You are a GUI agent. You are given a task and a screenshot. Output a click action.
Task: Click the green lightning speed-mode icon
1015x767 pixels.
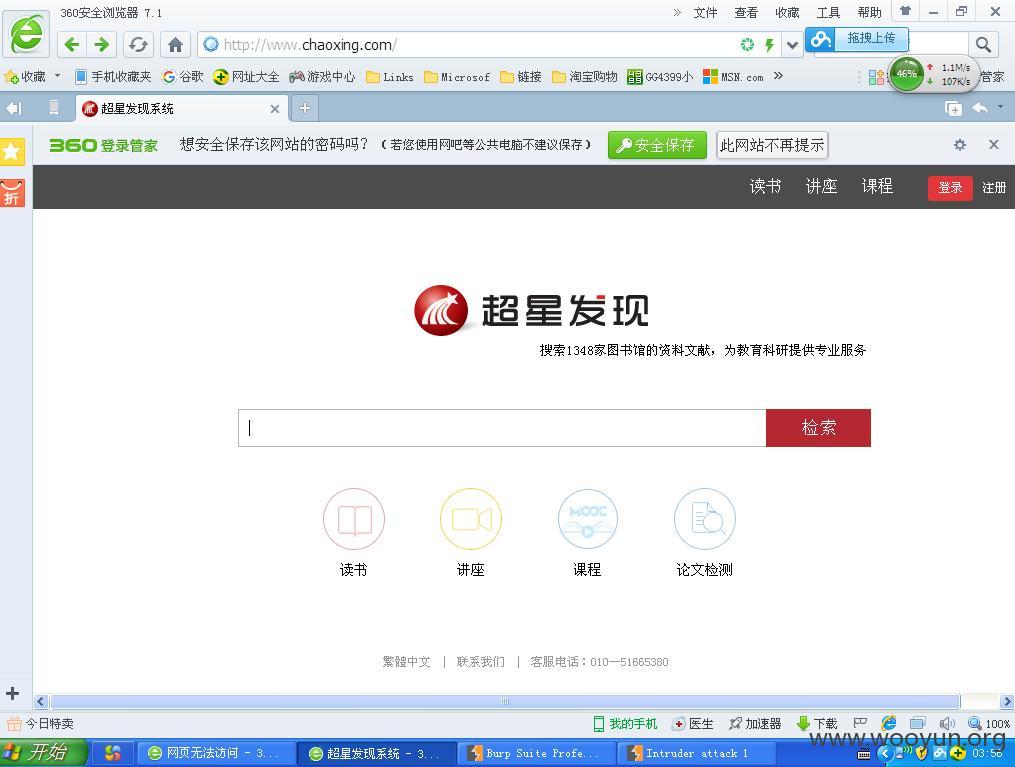point(769,45)
